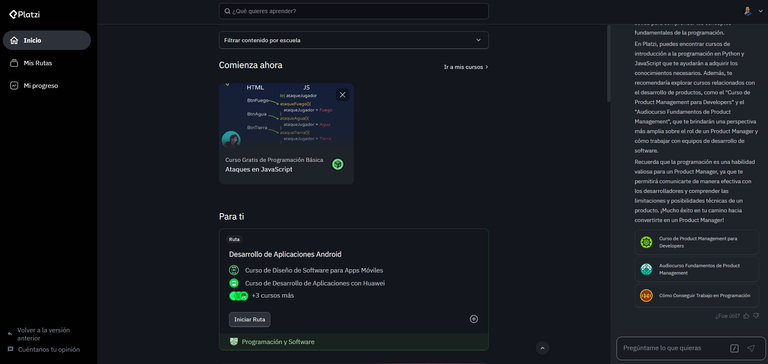This screenshot has height=364, width=768.
Task: Mark the answer useful with thumbs up
Action: coord(746,316)
